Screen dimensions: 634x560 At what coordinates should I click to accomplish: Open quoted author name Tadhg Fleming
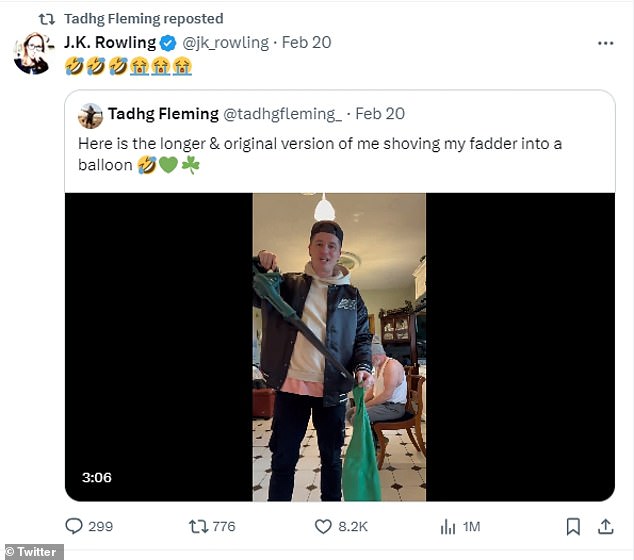pyautogui.click(x=162, y=114)
